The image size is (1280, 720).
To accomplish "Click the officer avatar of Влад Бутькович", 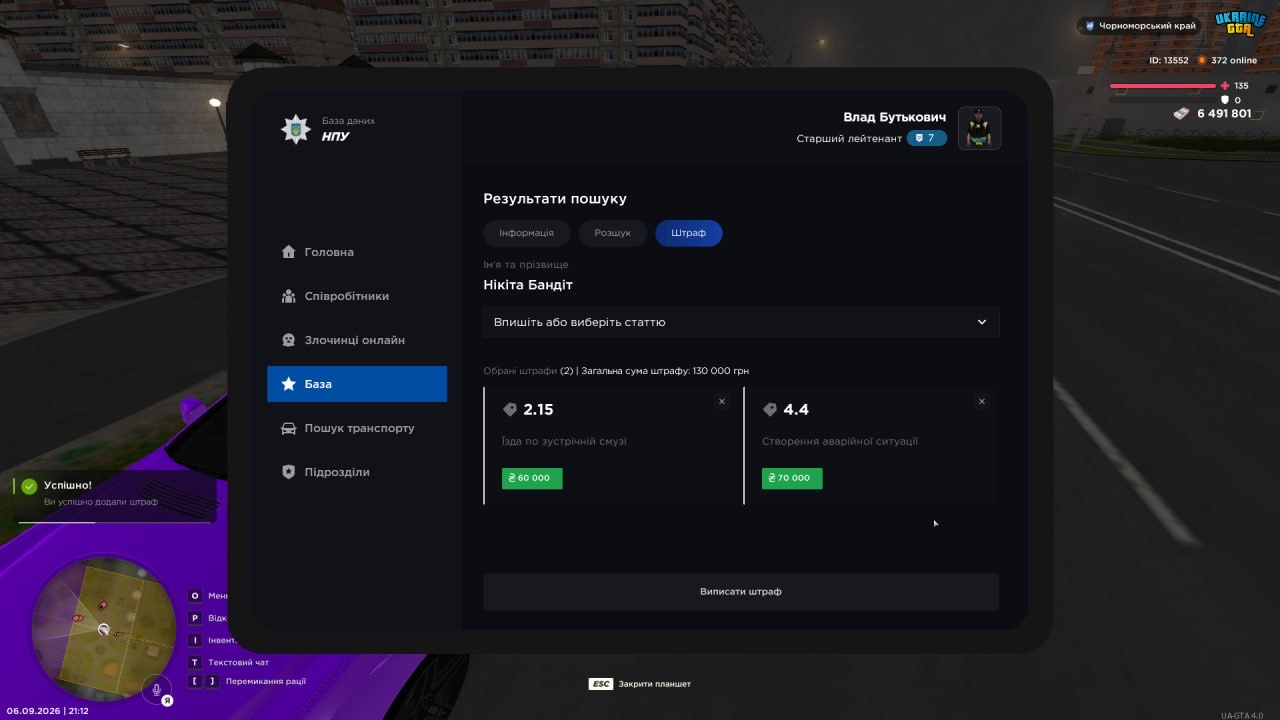I will (x=980, y=128).
